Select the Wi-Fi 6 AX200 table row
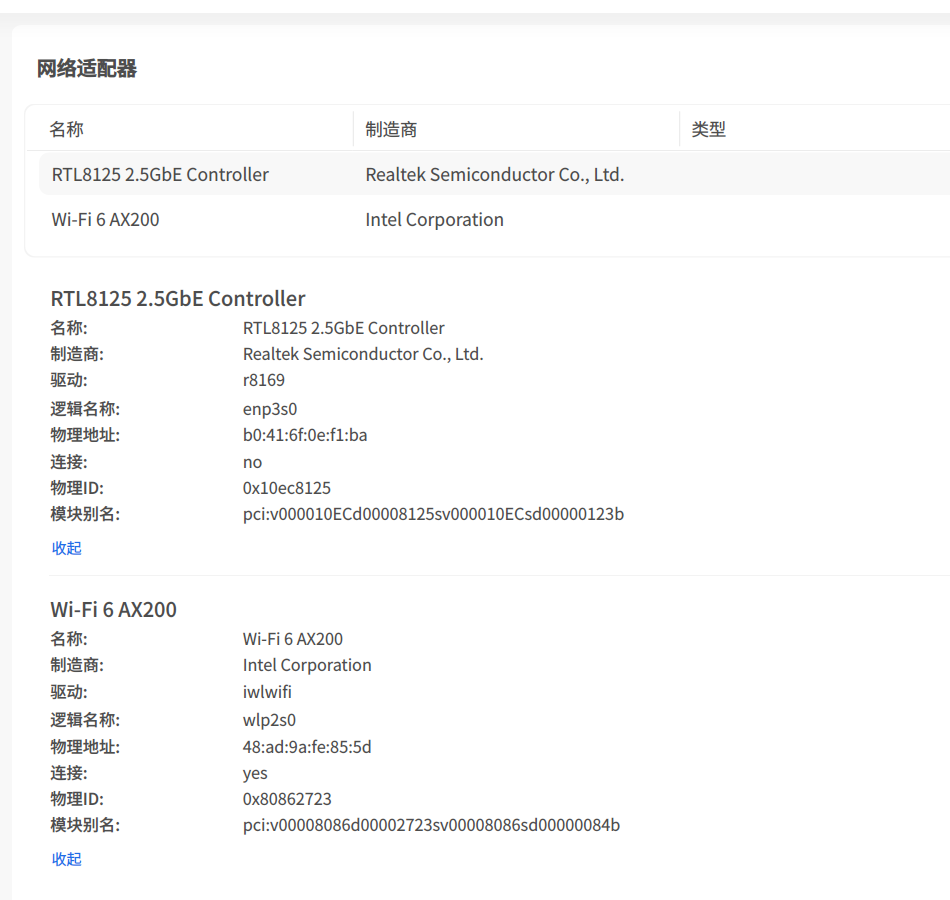 pyautogui.click(x=494, y=219)
